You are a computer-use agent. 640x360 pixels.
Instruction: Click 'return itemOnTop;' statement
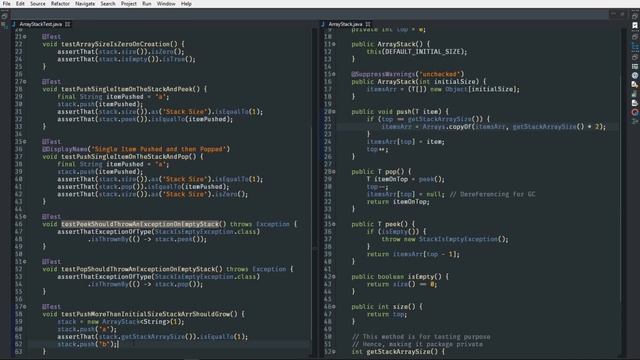tap(398, 202)
